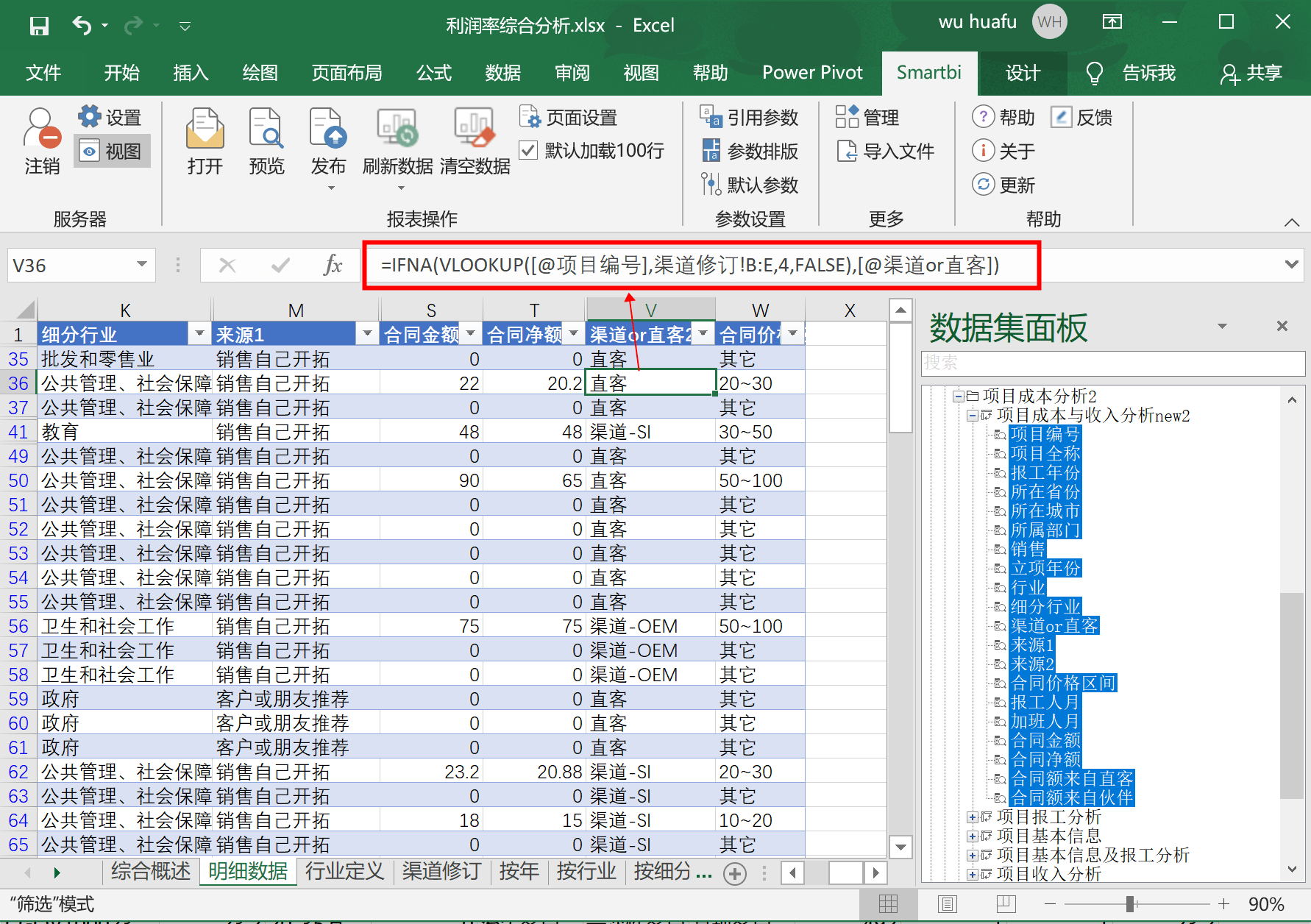The image size is (1311, 924).
Task: Toggle the 视图 (View) option off
Action: tap(112, 151)
